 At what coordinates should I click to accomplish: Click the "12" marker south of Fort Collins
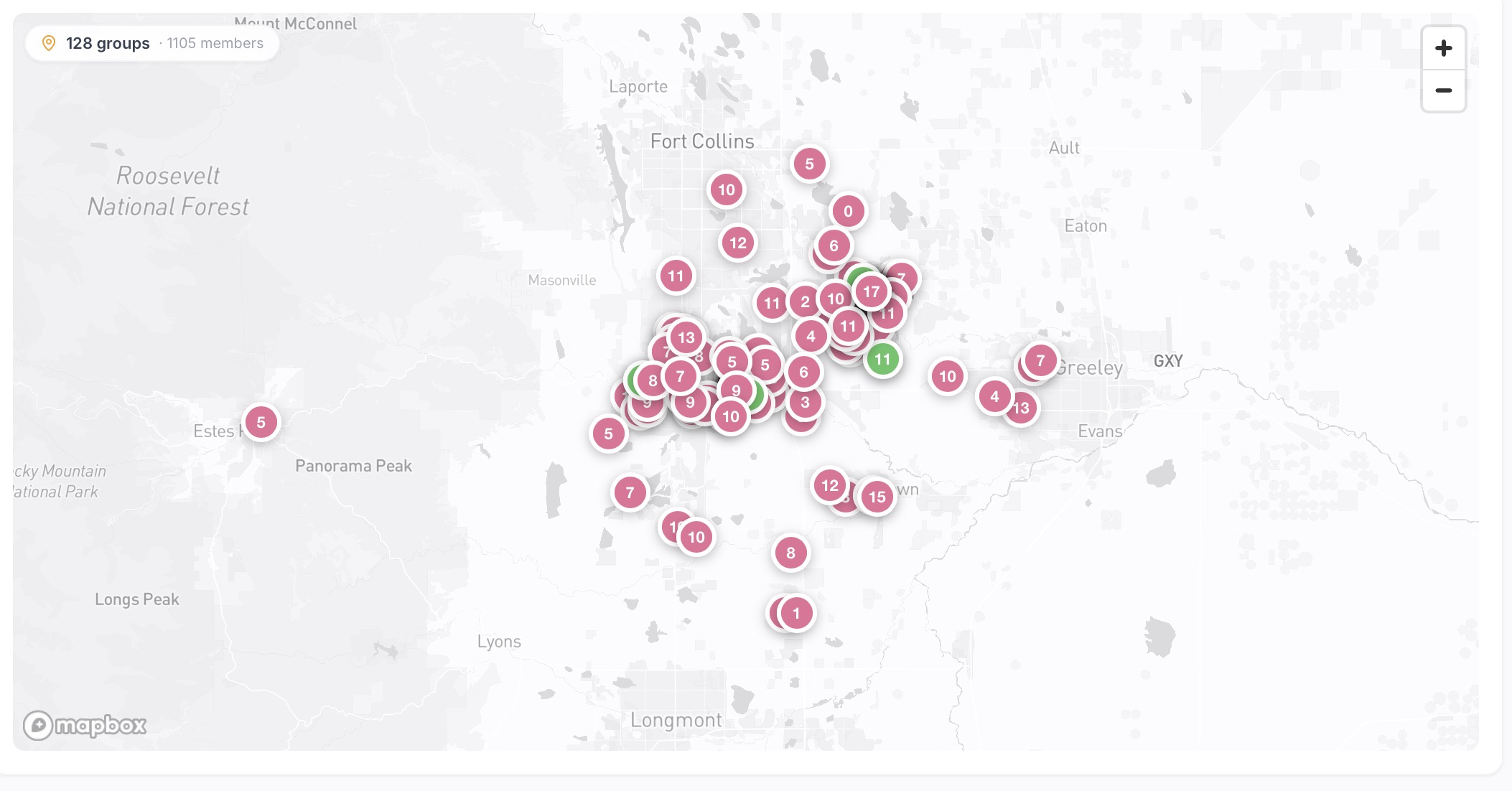point(737,243)
